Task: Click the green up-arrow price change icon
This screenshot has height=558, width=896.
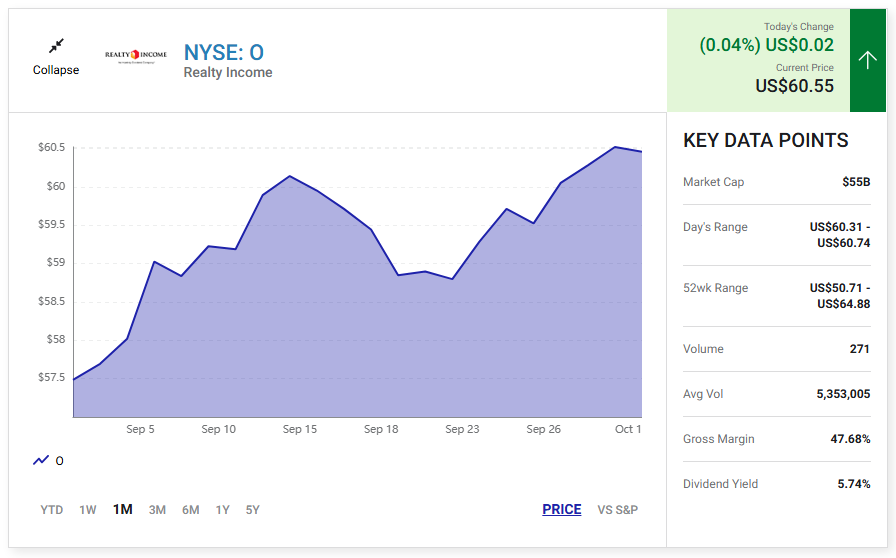Action: coord(867,60)
